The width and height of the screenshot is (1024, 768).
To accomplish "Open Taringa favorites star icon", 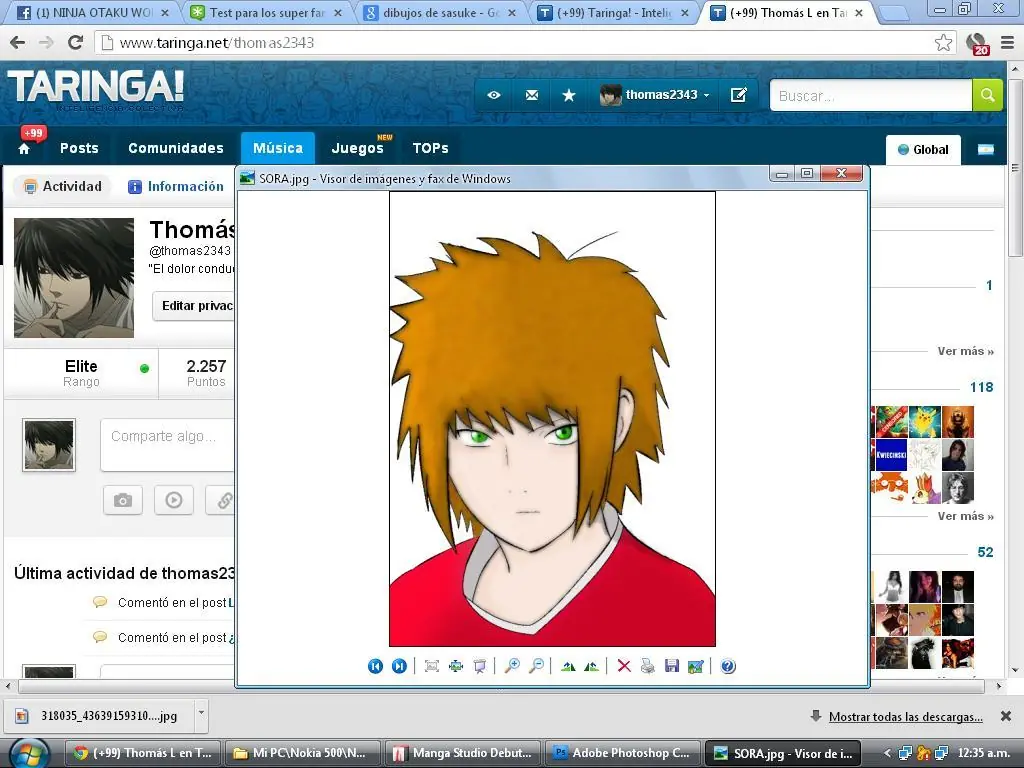I will (x=569, y=95).
